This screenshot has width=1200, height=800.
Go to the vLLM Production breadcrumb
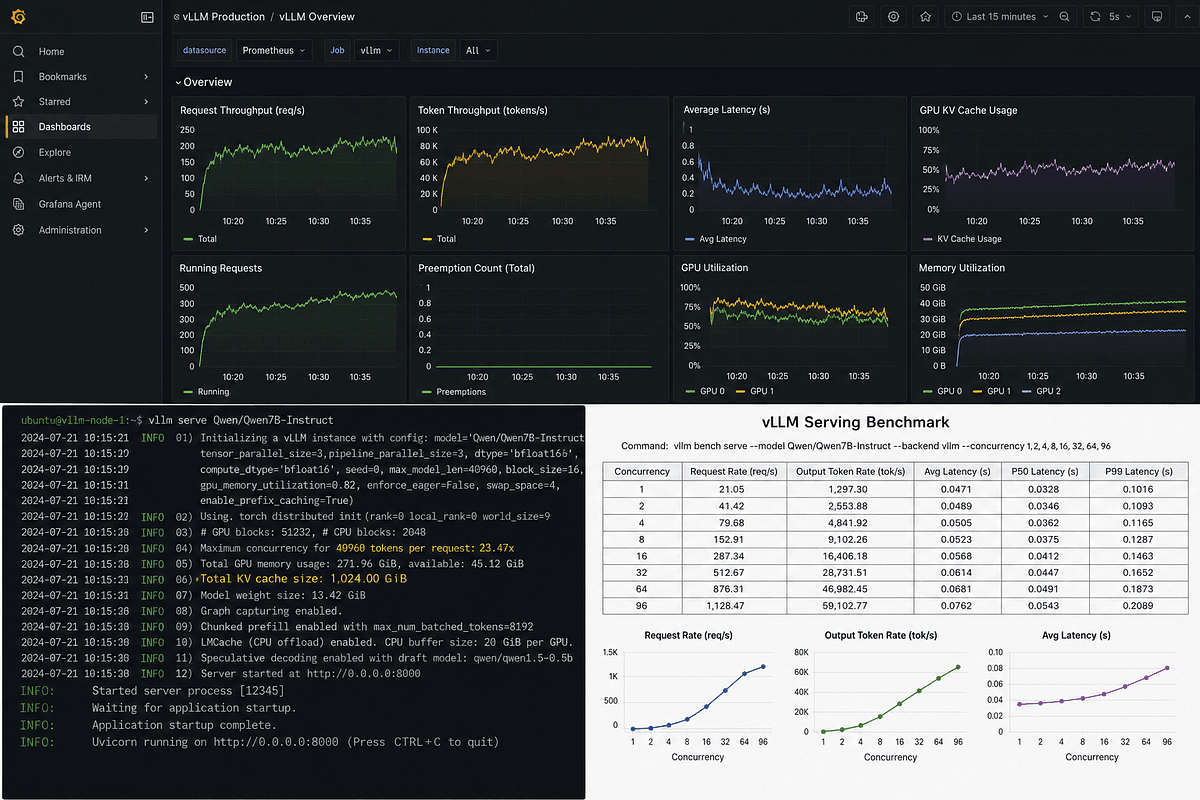tap(224, 17)
